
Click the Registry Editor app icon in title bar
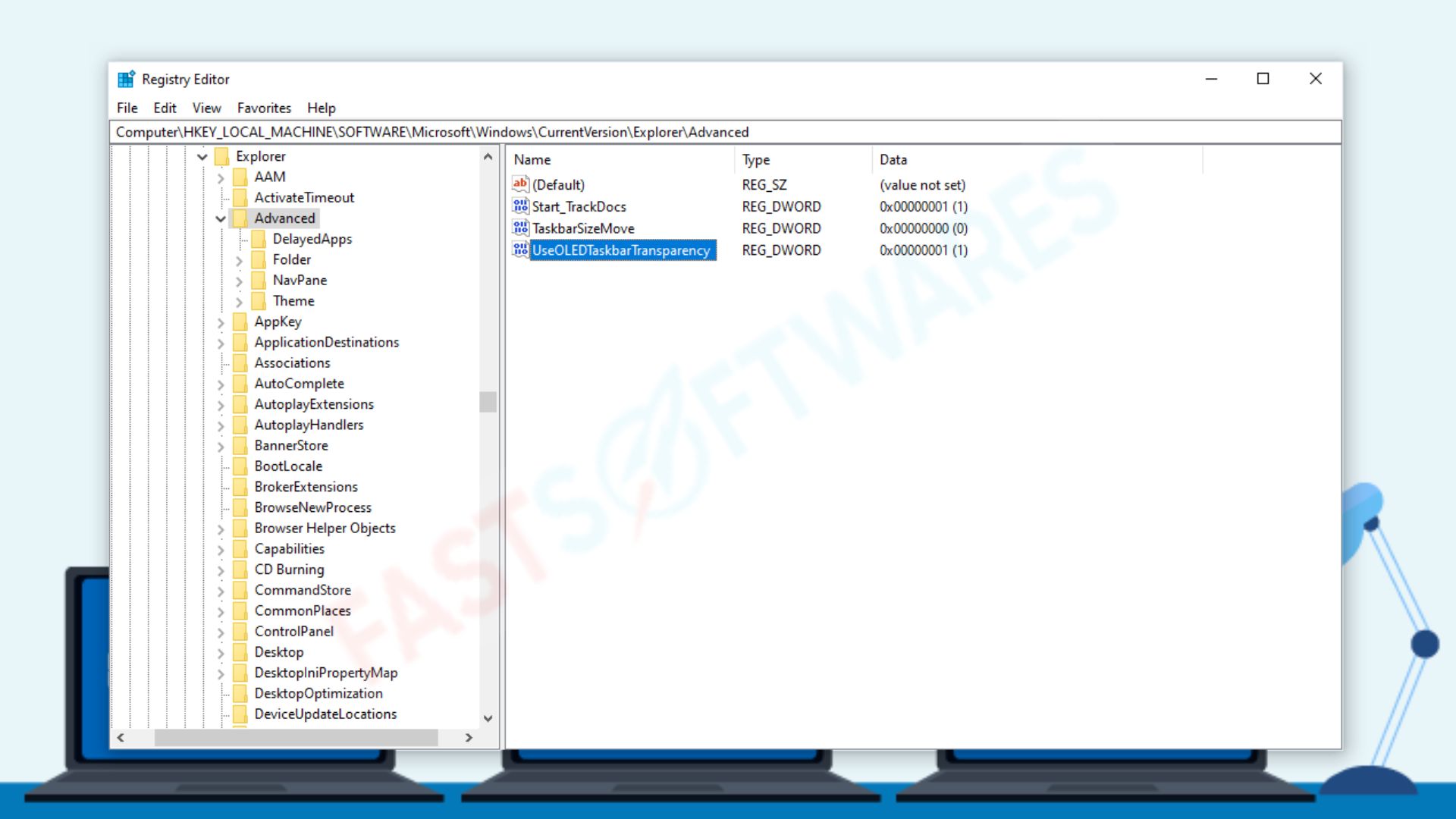click(x=126, y=79)
